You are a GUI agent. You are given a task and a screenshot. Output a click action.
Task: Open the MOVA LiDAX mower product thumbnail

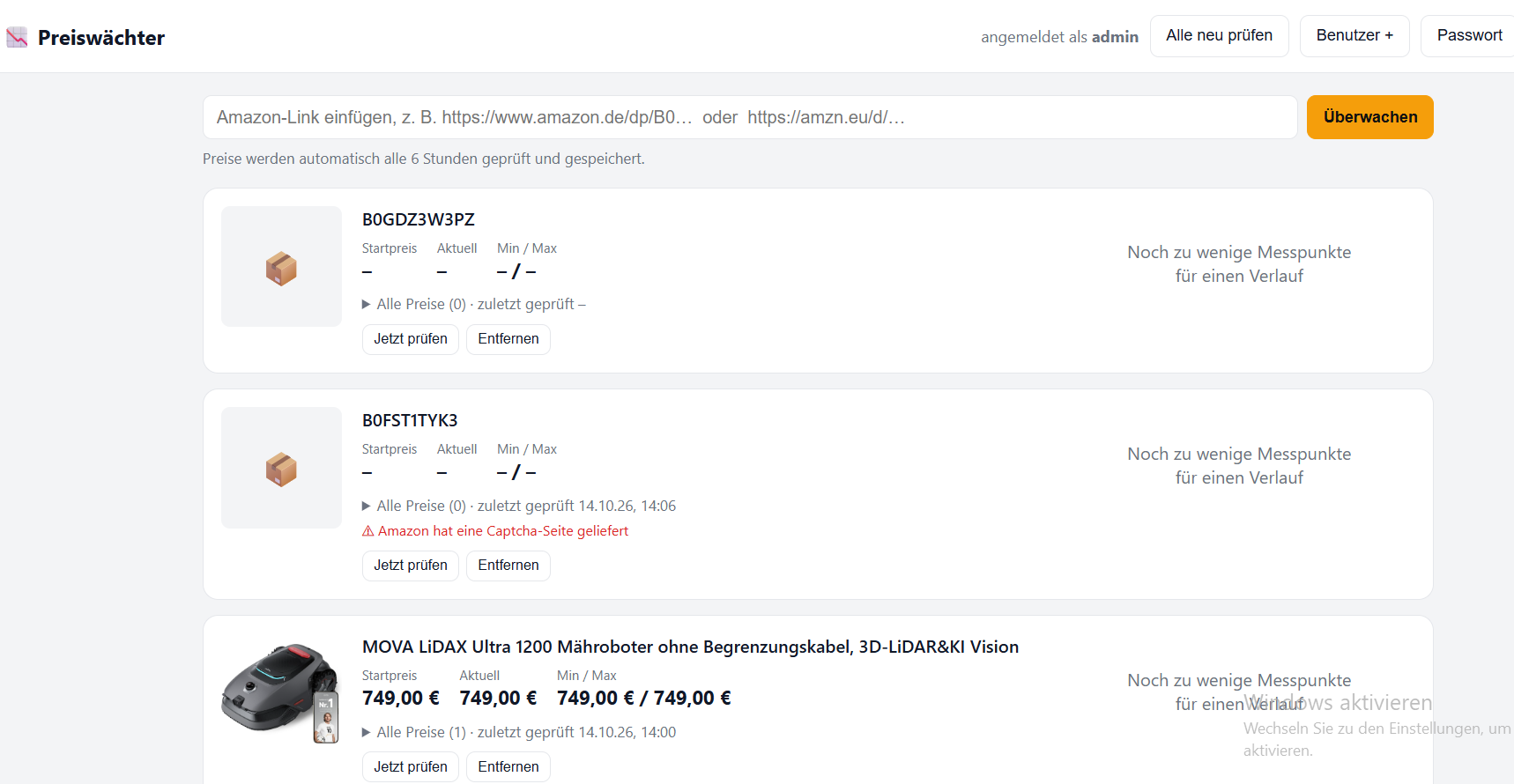pyautogui.click(x=281, y=693)
